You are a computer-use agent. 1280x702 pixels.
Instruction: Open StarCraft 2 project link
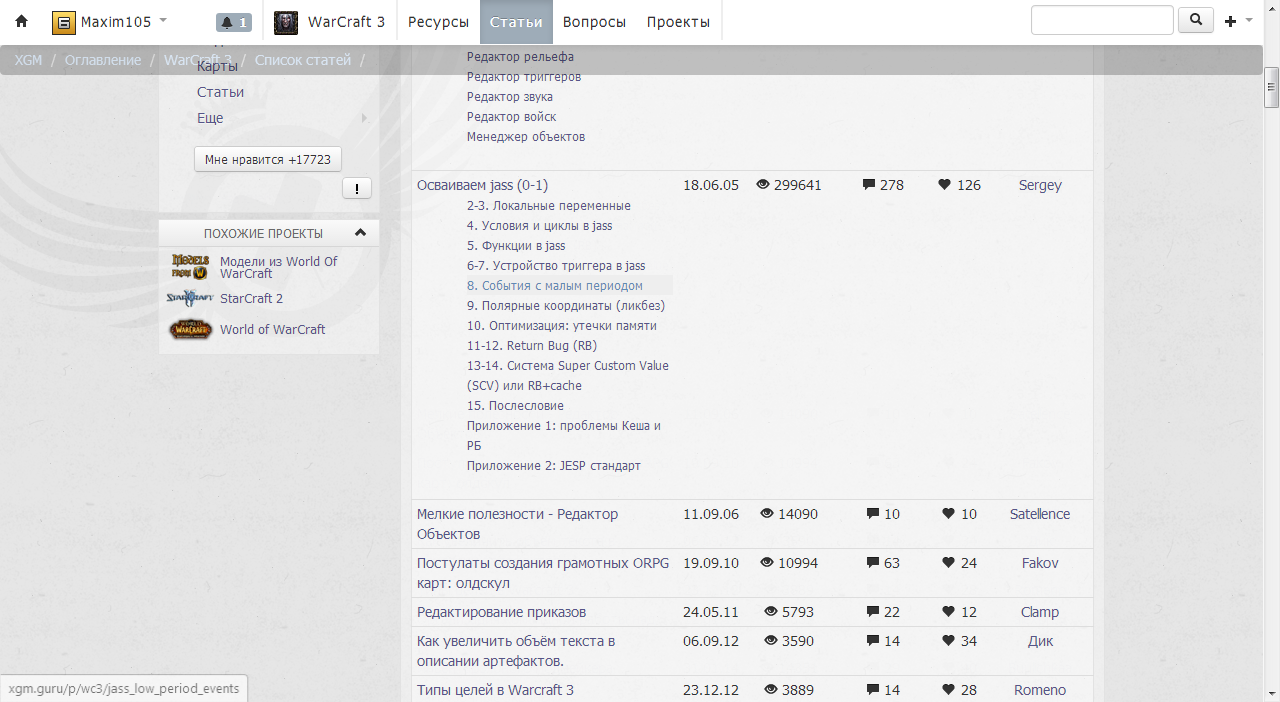coord(252,298)
